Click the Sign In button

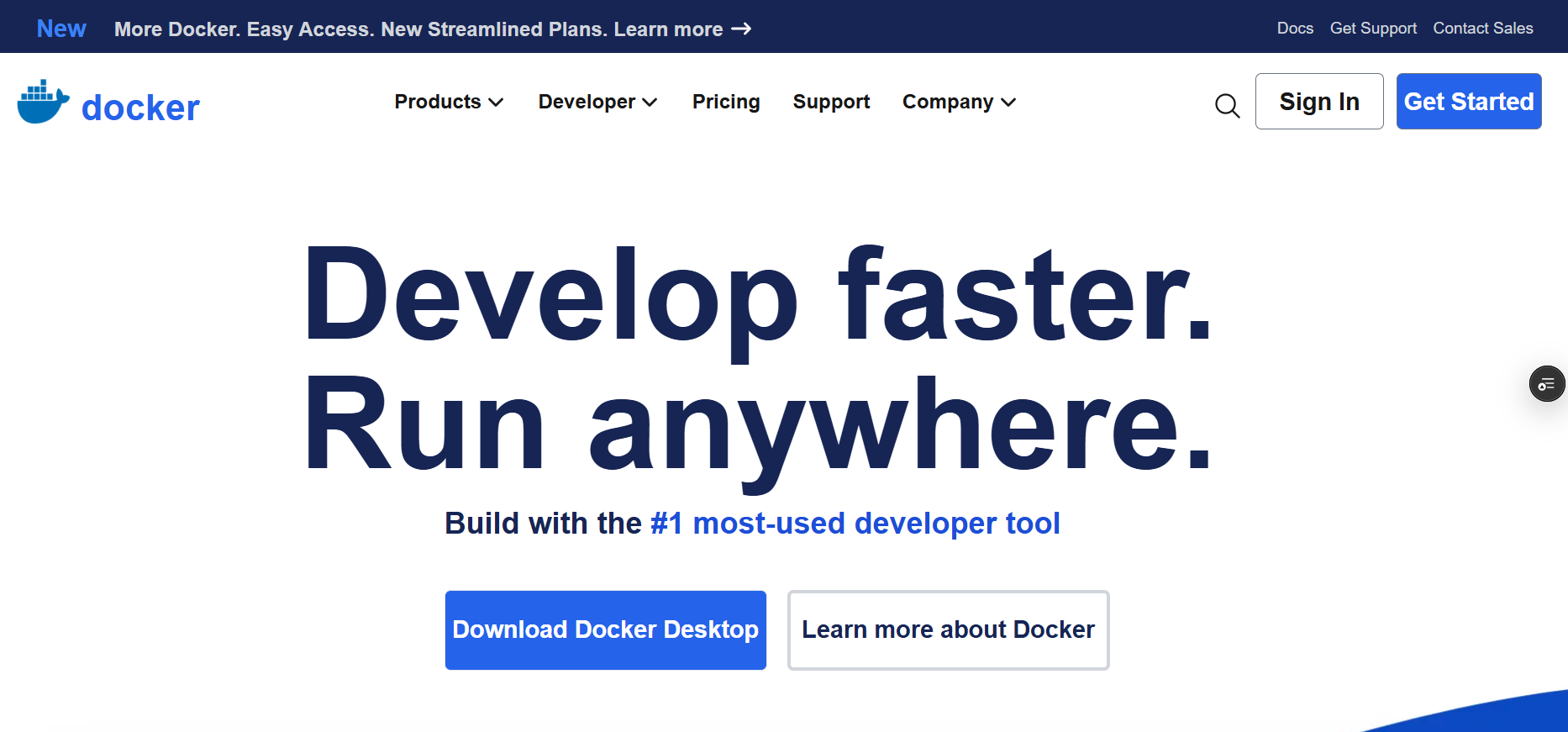click(x=1319, y=101)
